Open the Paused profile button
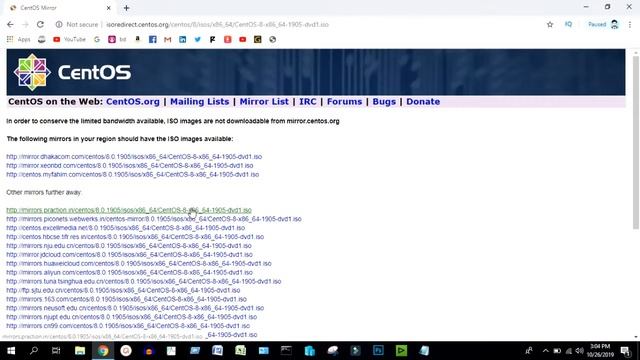 pyautogui.click(x=603, y=24)
